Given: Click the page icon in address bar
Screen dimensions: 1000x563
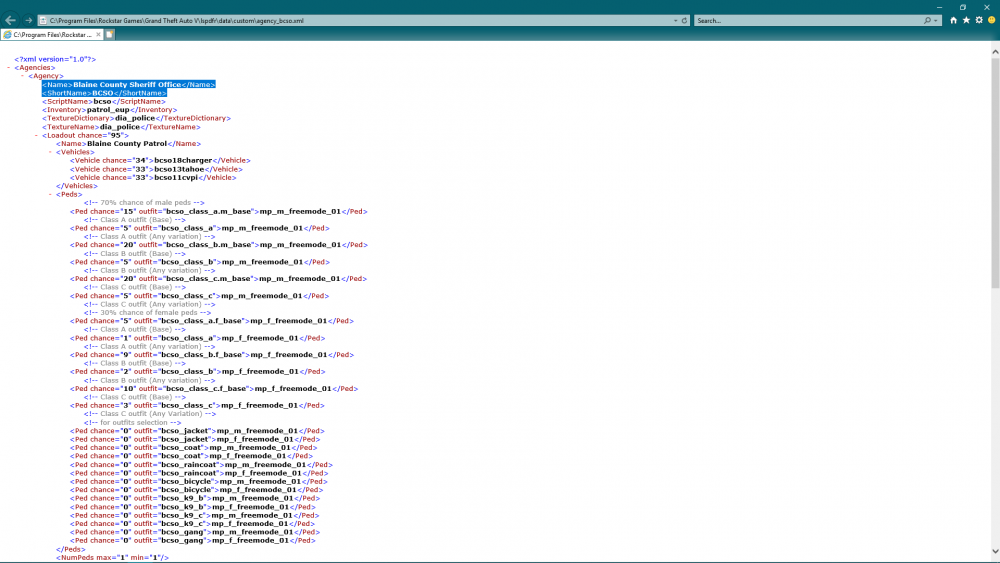Looking at the screenshot, I should point(43,20).
